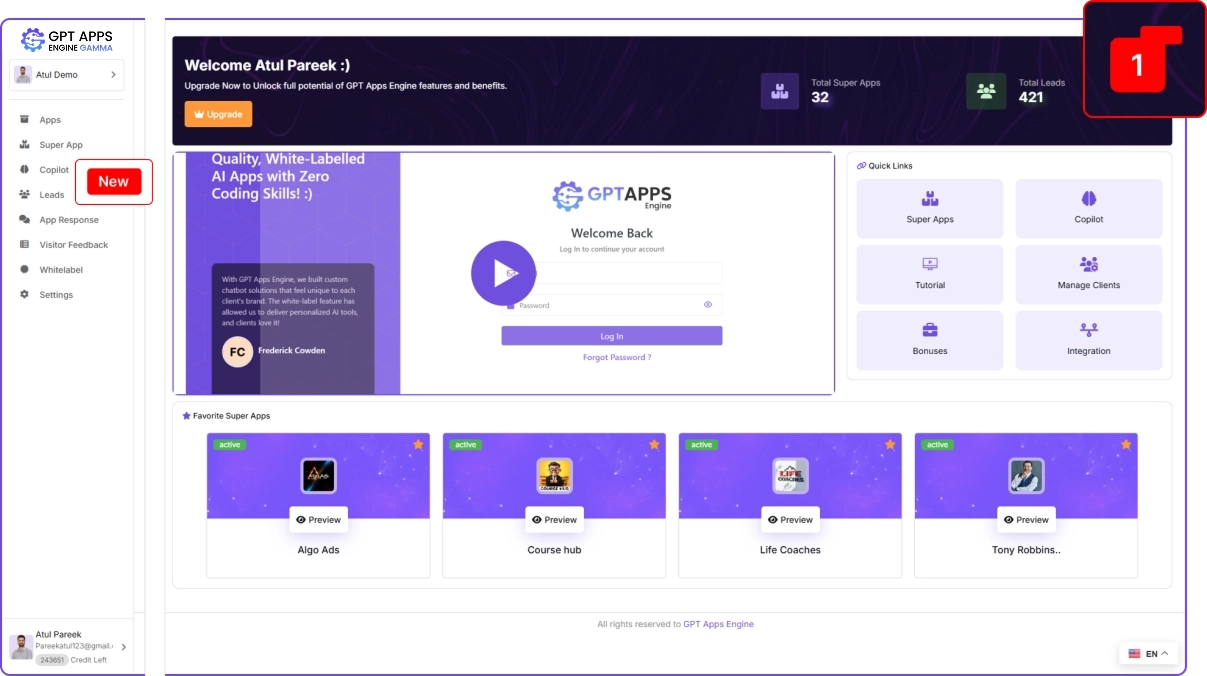Click the GPT Apps Engine footer link
This screenshot has height=676, width=1207.
click(x=718, y=624)
